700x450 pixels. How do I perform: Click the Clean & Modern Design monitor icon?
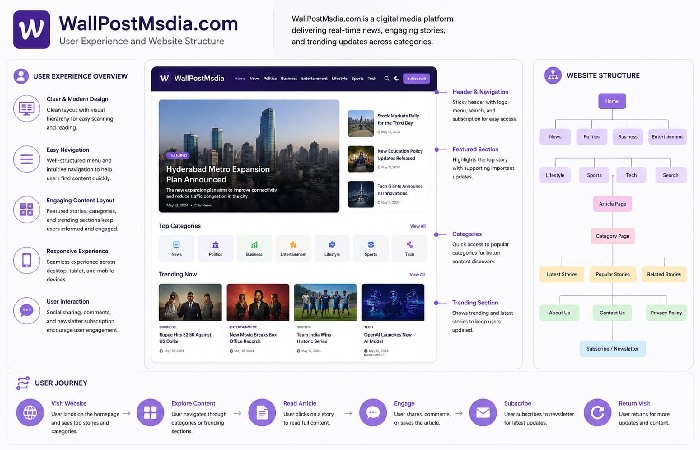coord(26,108)
